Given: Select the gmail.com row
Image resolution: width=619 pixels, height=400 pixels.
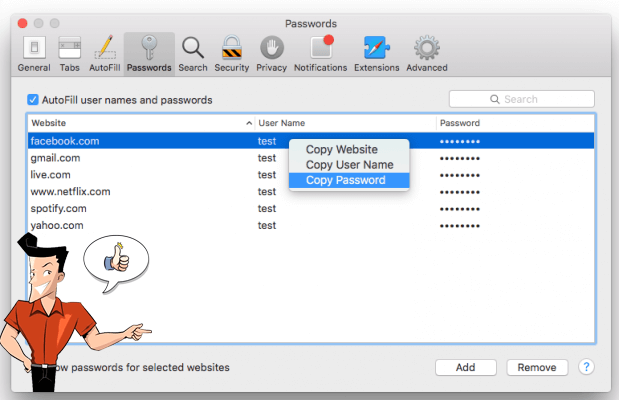Looking at the screenshot, I should [x=311, y=158].
